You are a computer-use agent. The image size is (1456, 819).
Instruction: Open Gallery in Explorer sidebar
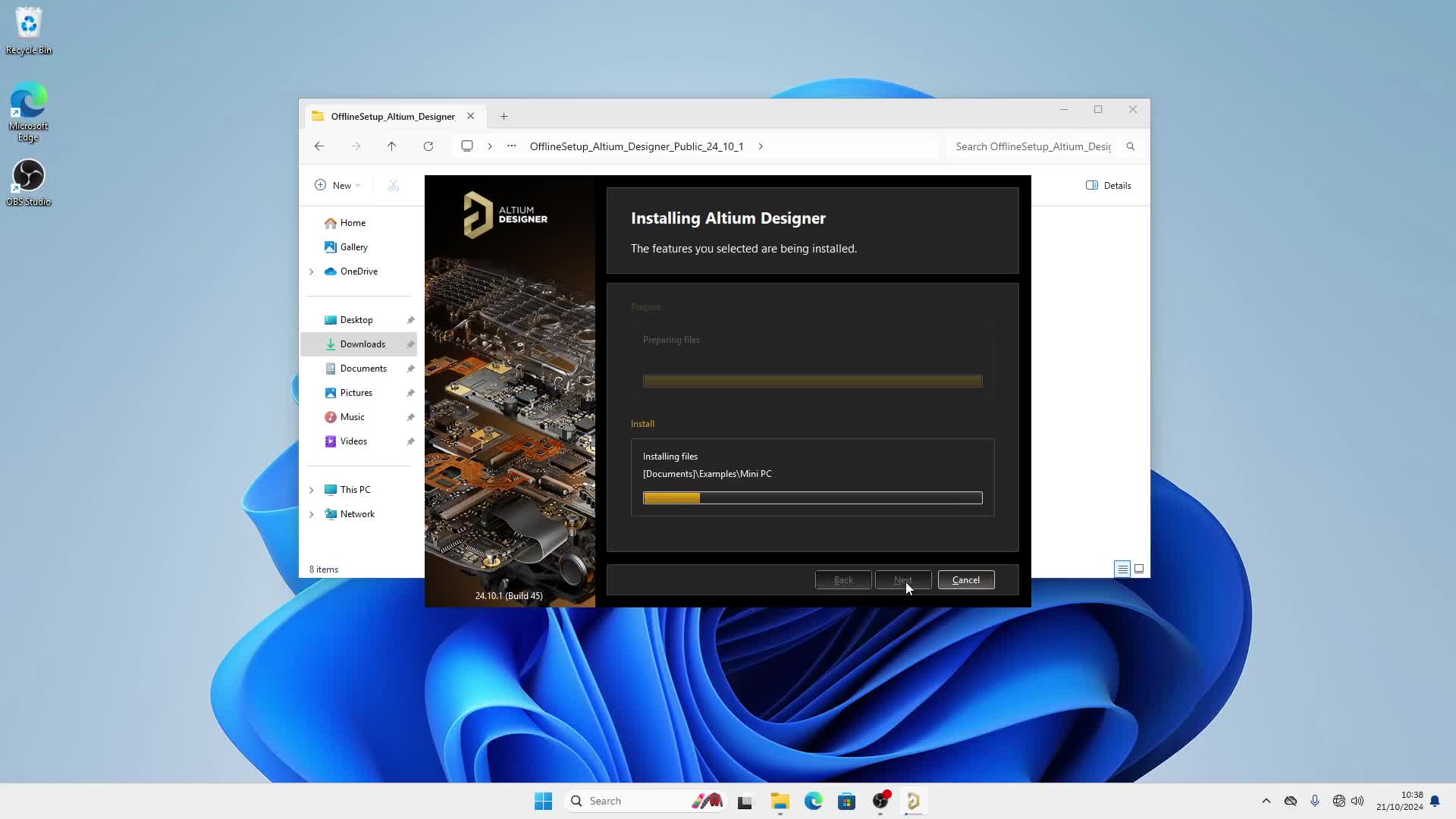pyautogui.click(x=353, y=247)
